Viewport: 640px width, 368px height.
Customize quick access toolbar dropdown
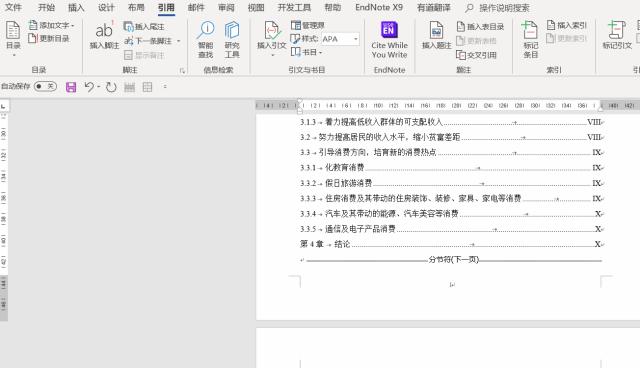click(x=165, y=86)
